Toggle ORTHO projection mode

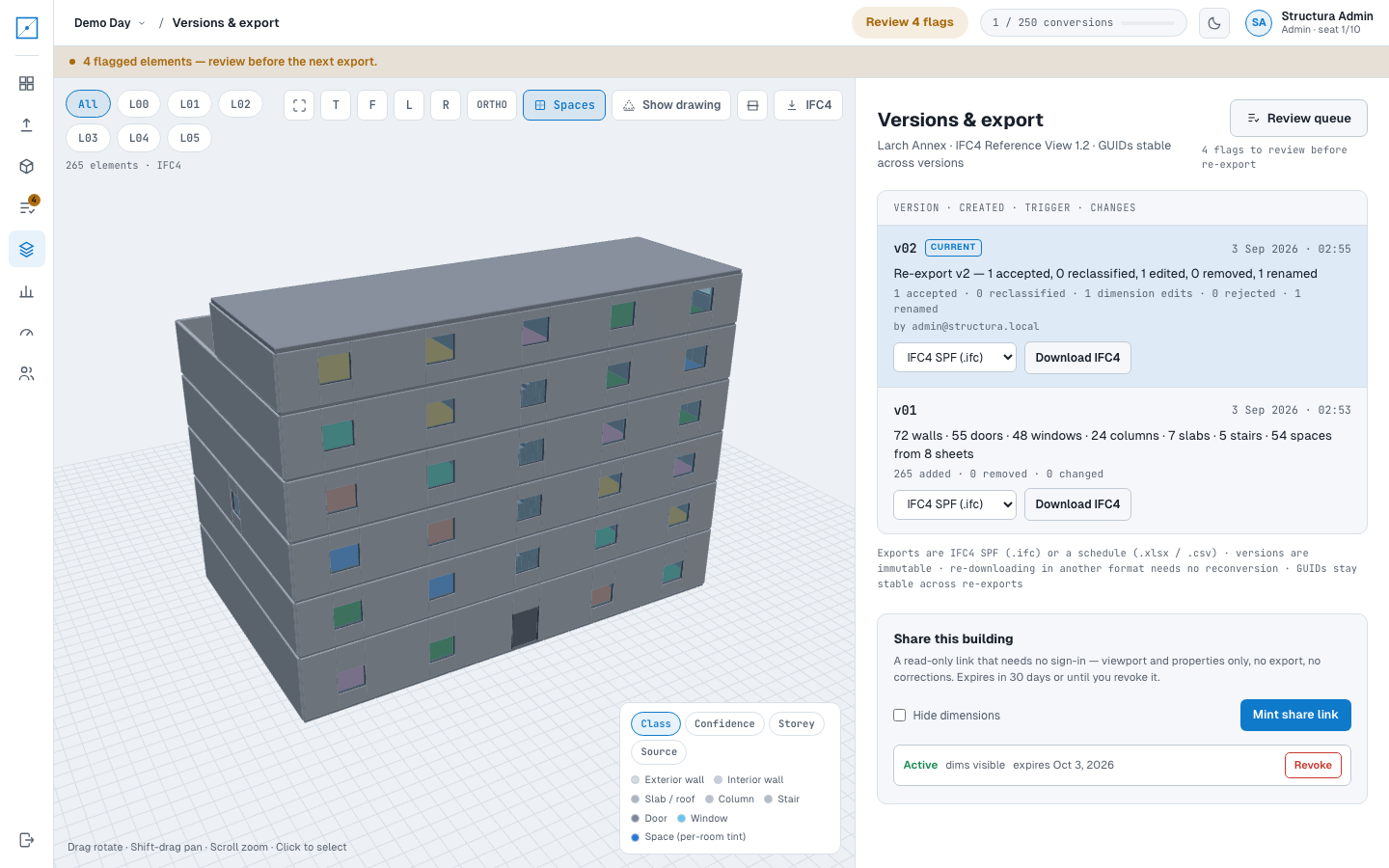[x=492, y=105]
